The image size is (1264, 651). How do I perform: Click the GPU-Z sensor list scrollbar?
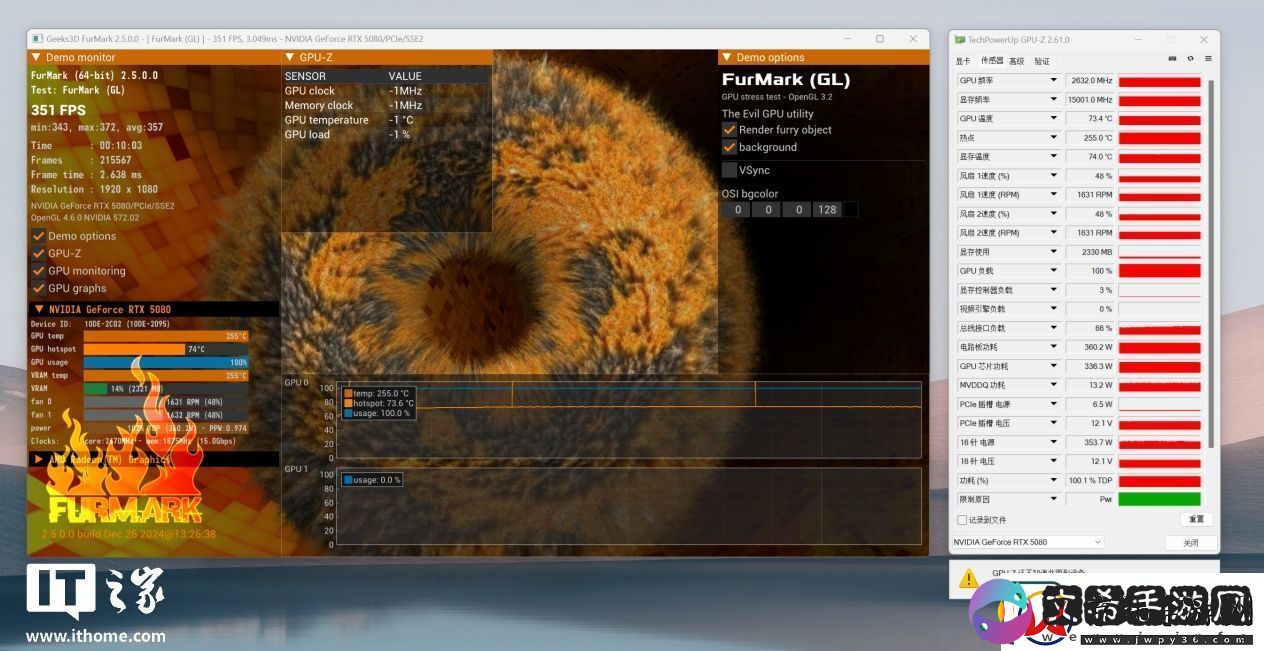point(1209,264)
